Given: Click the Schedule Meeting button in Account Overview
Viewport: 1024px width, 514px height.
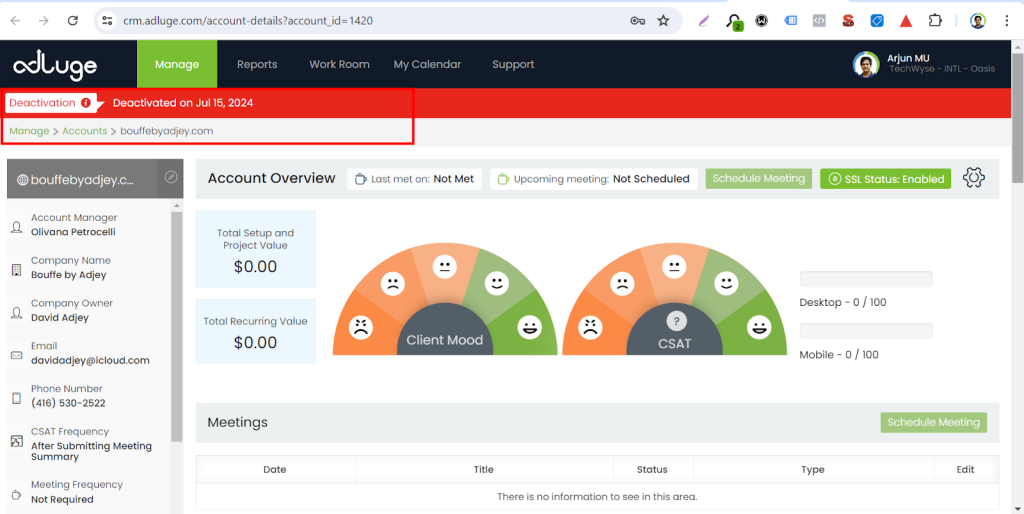Looking at the screenshot, I should click(x=758, y=179).
